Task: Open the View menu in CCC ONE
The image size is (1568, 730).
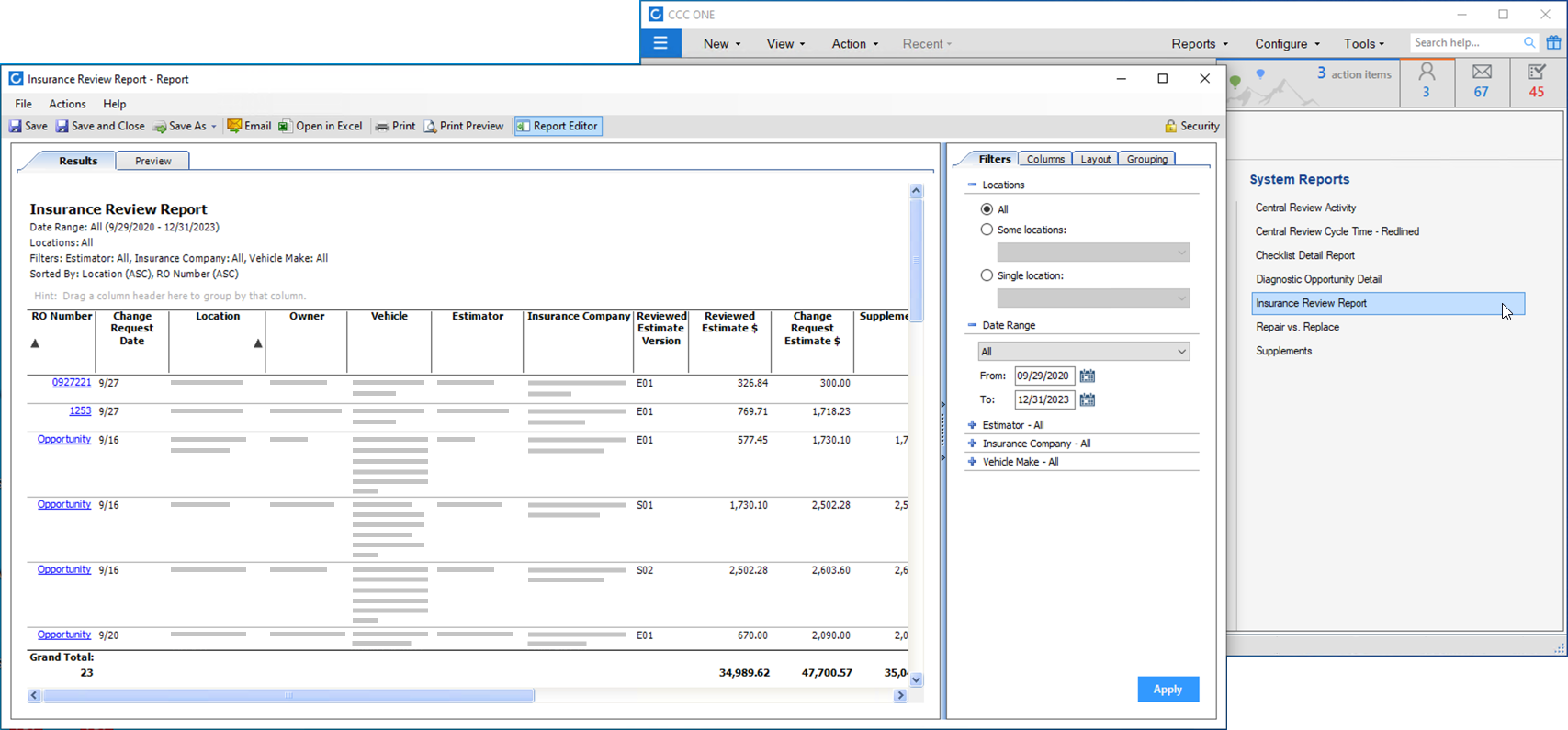Action: (x=785, y=43)
